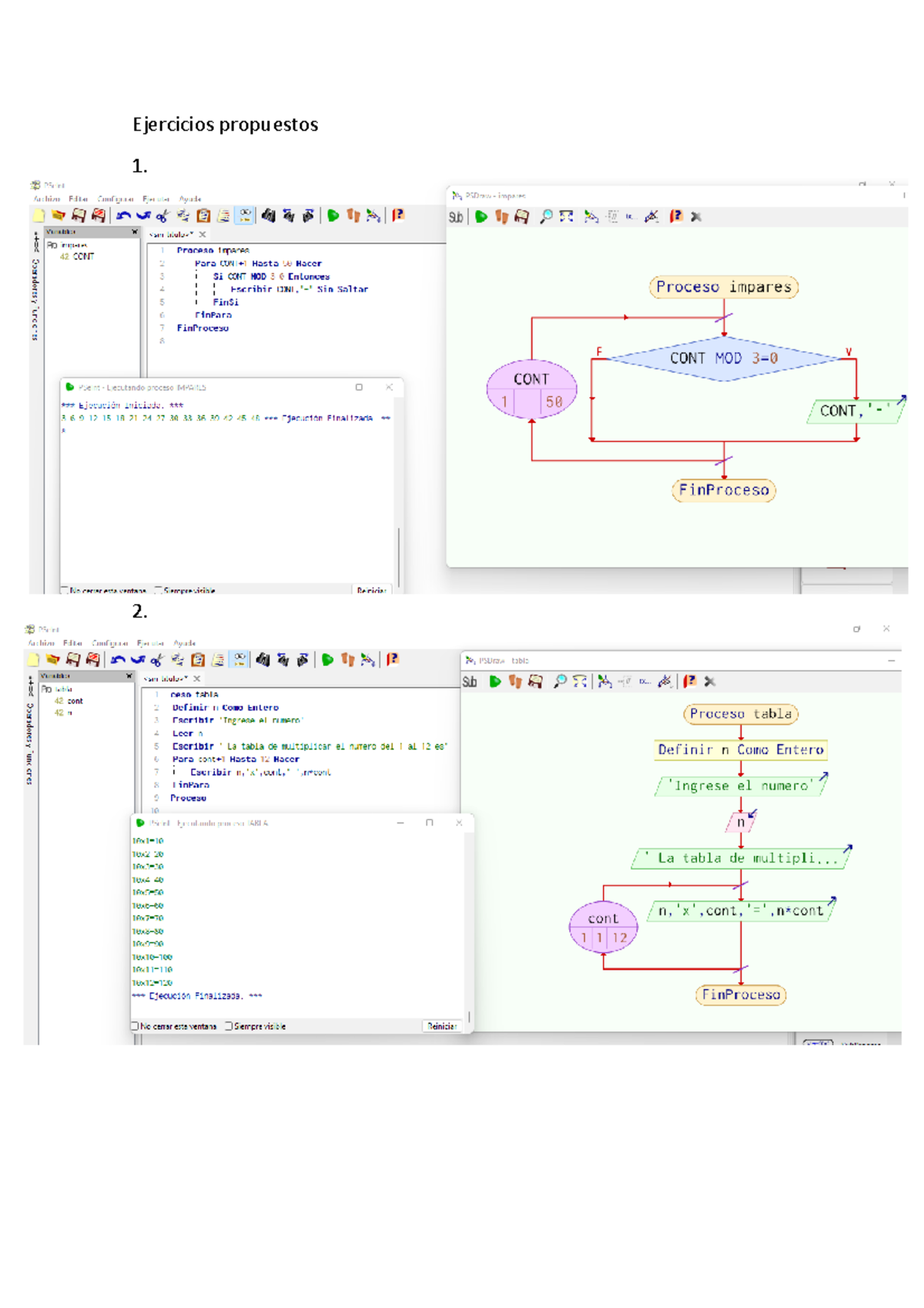Enable 'No cerrar esta ventana' in TABLA execution window
This screenshot has width=924, height=1308.
tap(135, 1026)
